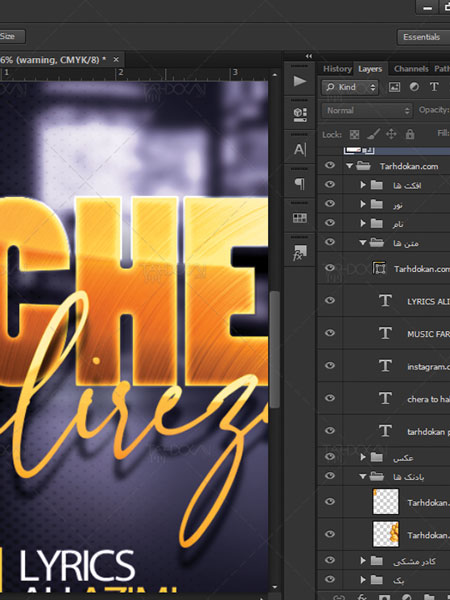Switch to the History tab
This screenshot has height=600, width=450.
[x=337, y=69]
